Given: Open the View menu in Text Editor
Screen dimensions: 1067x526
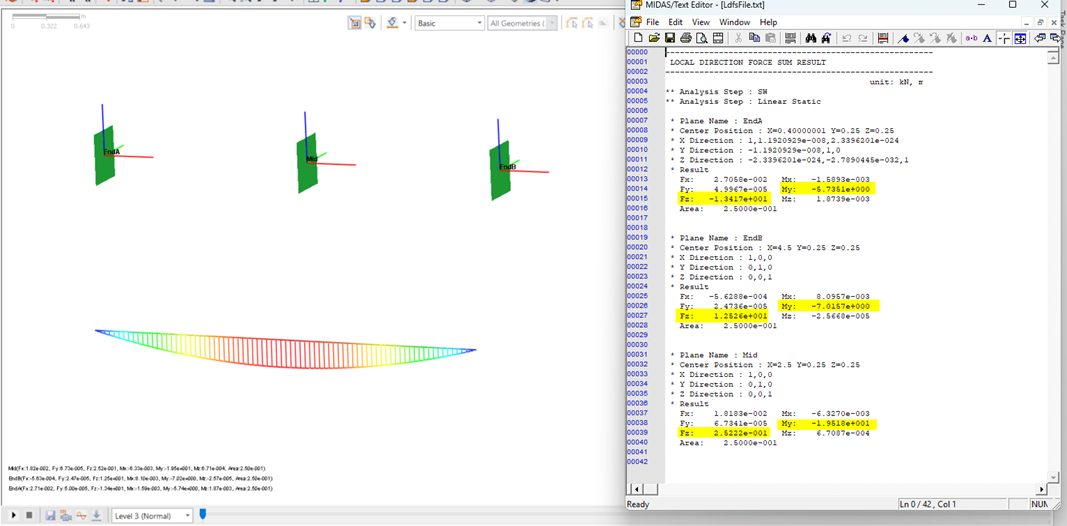Looking at the screenshot, I should pos(699,22).
